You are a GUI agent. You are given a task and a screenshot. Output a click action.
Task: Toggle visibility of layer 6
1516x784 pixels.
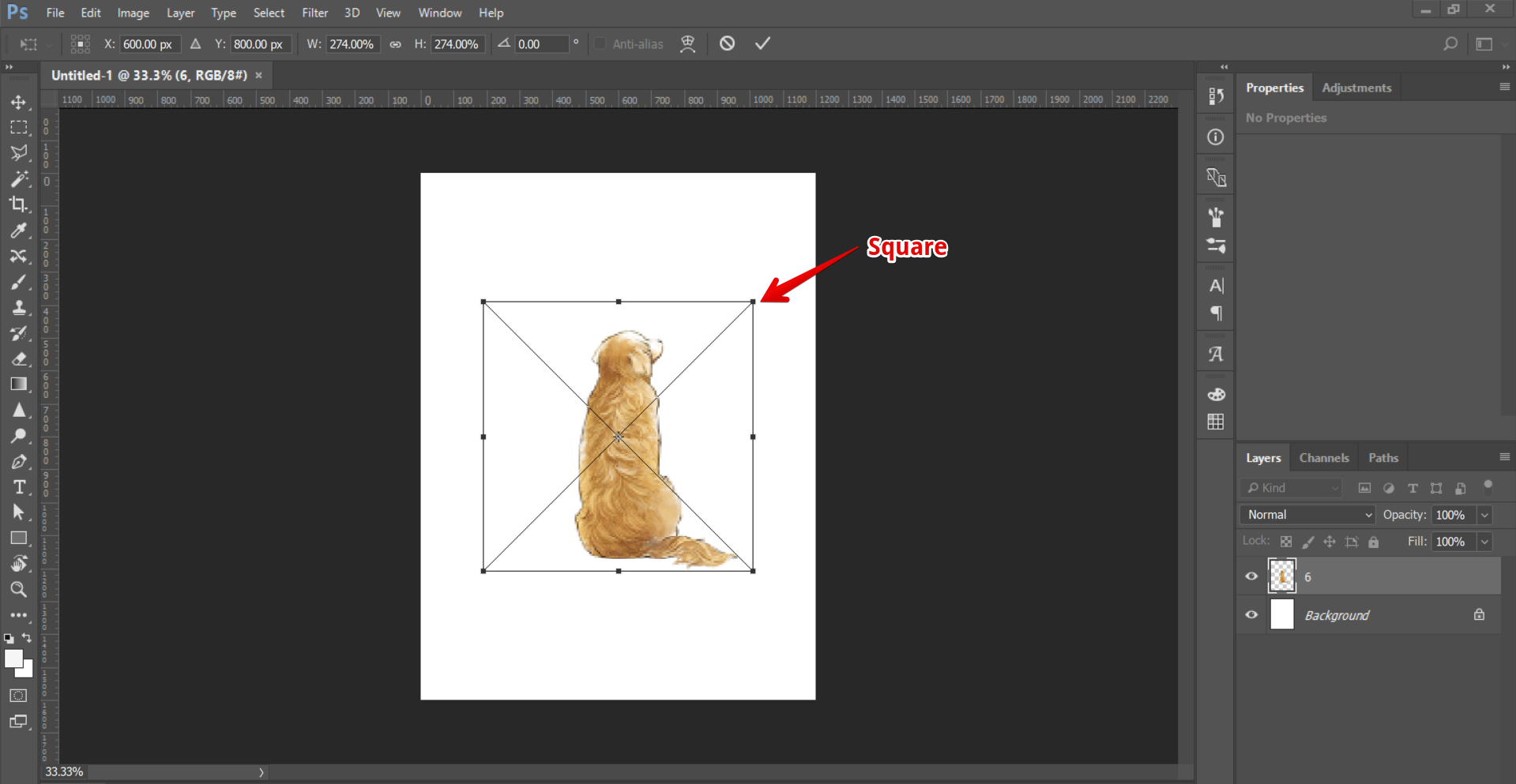tap(1251, 576)
